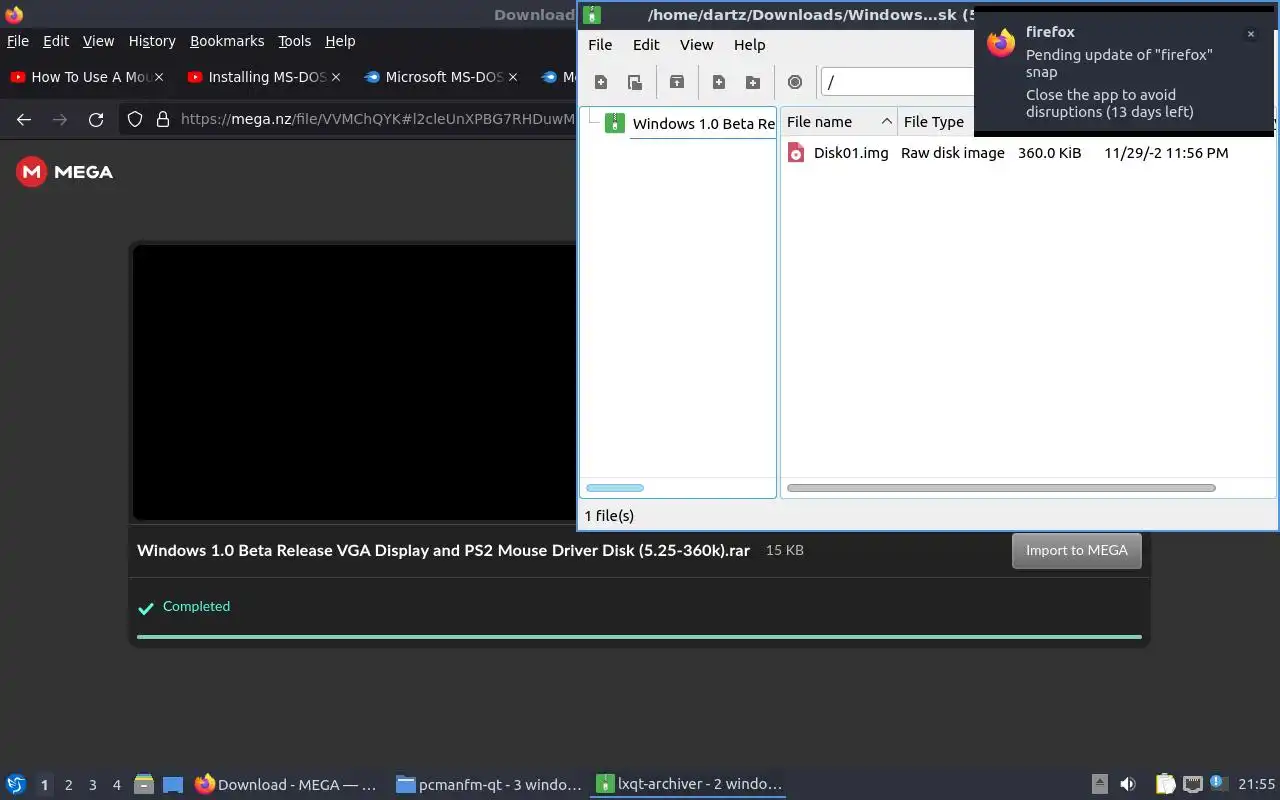The height and width of the screenshot is (800, 1280).
Task: Click the 21:55 panel clock
Action: click(x=1257, y=784)
